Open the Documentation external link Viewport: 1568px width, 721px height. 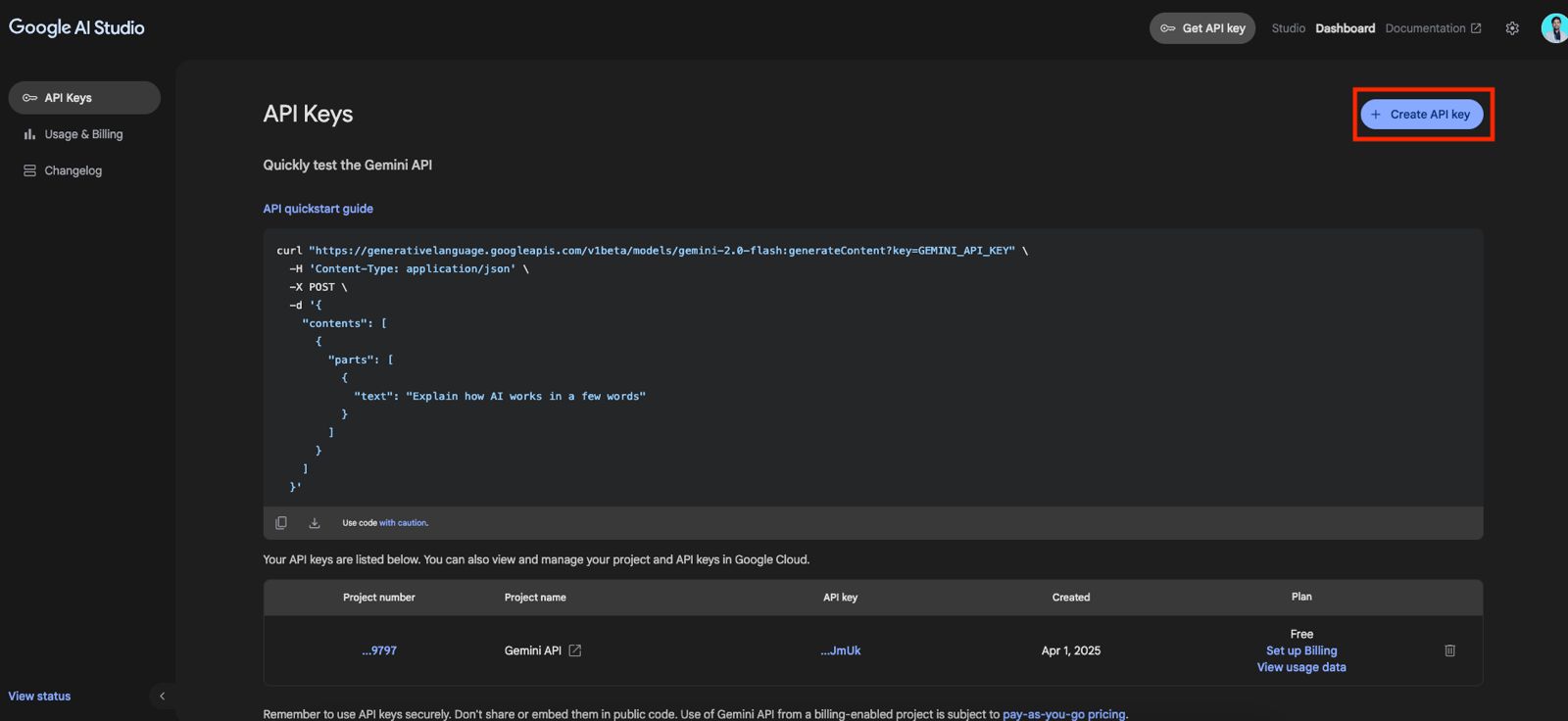pyautogui.click(x=1433, y=28)
